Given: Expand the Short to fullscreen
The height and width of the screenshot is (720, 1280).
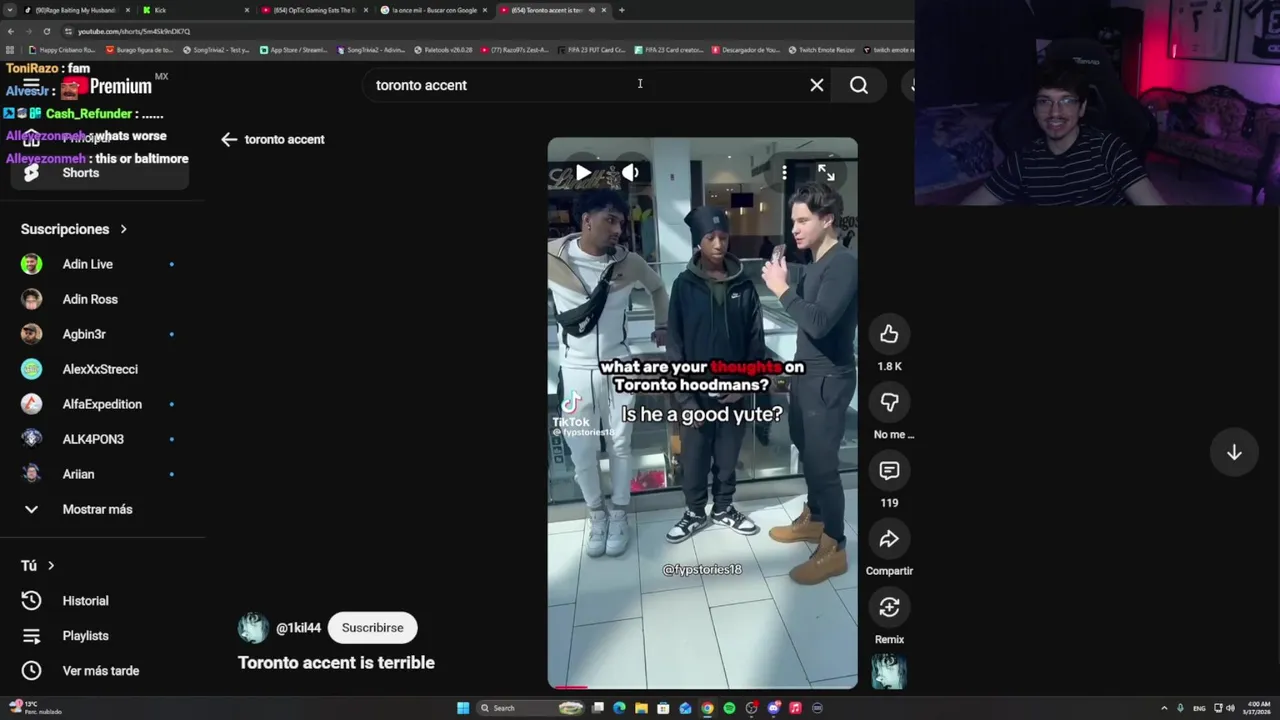Looking at the screenshot, I should click(x=826, y=173).
